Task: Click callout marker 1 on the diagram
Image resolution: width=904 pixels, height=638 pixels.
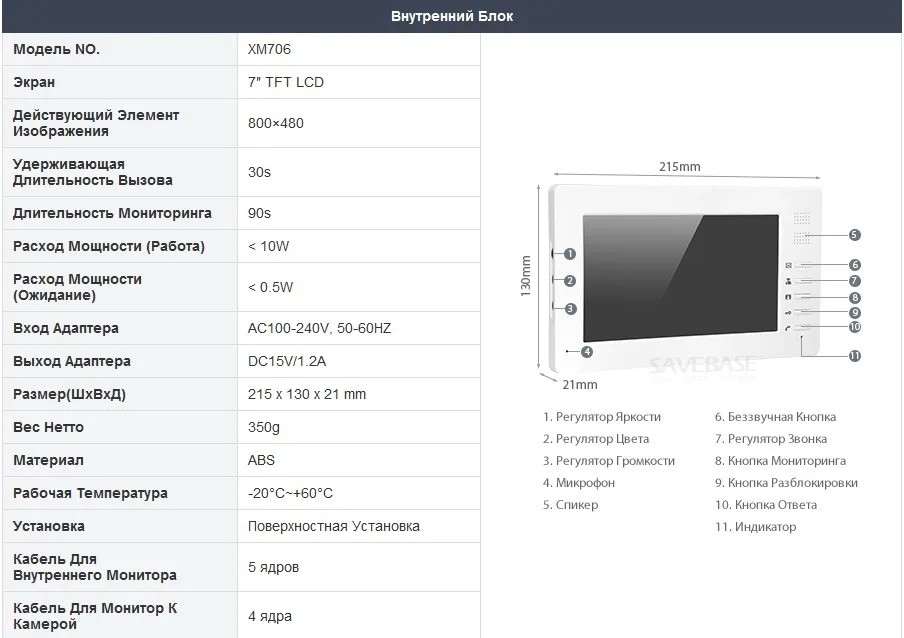Action: pyautogui.click(x=570, y=254)
